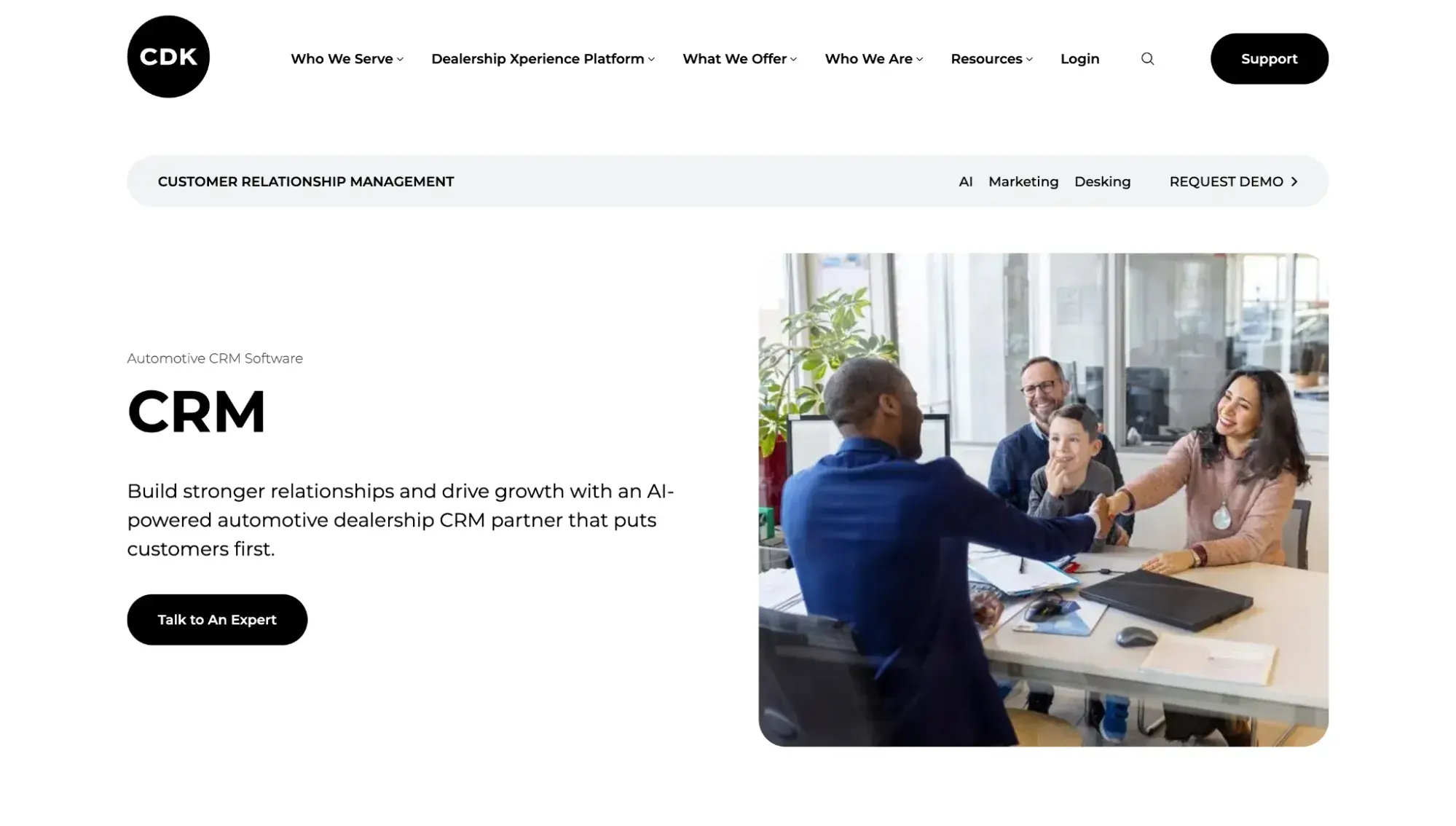Click the Talk to An Expert button
1456x826 pixels.
click(217, 620)
